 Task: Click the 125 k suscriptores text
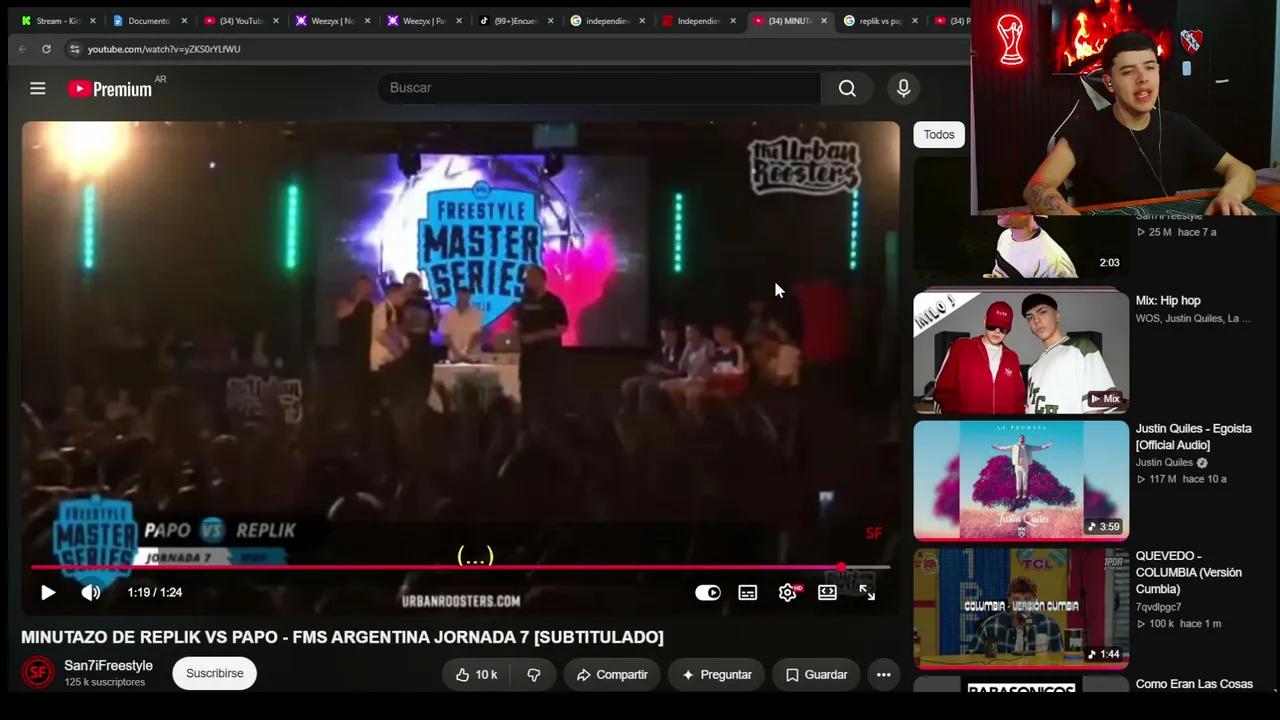(105, 682)
